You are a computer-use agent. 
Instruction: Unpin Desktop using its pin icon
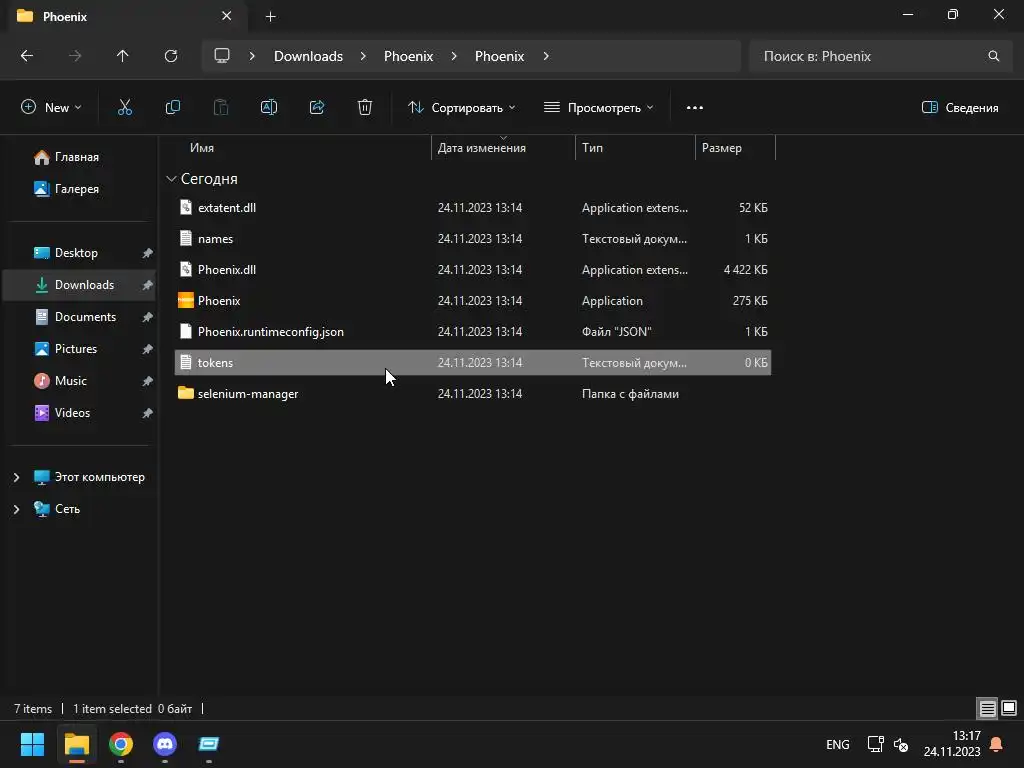pyautogui.click(x=148, y=253)
